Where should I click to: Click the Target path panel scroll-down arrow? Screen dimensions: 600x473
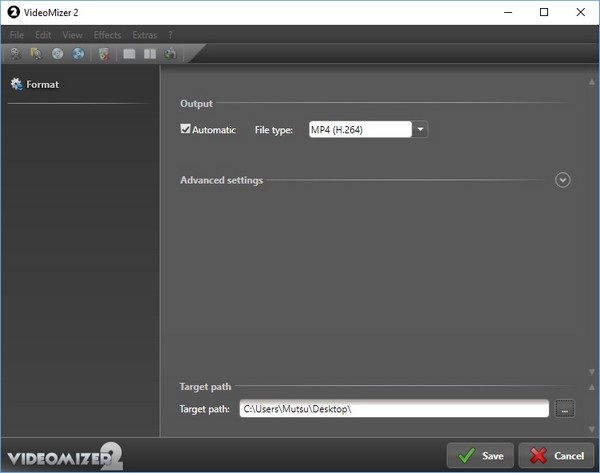pos(592,429)
